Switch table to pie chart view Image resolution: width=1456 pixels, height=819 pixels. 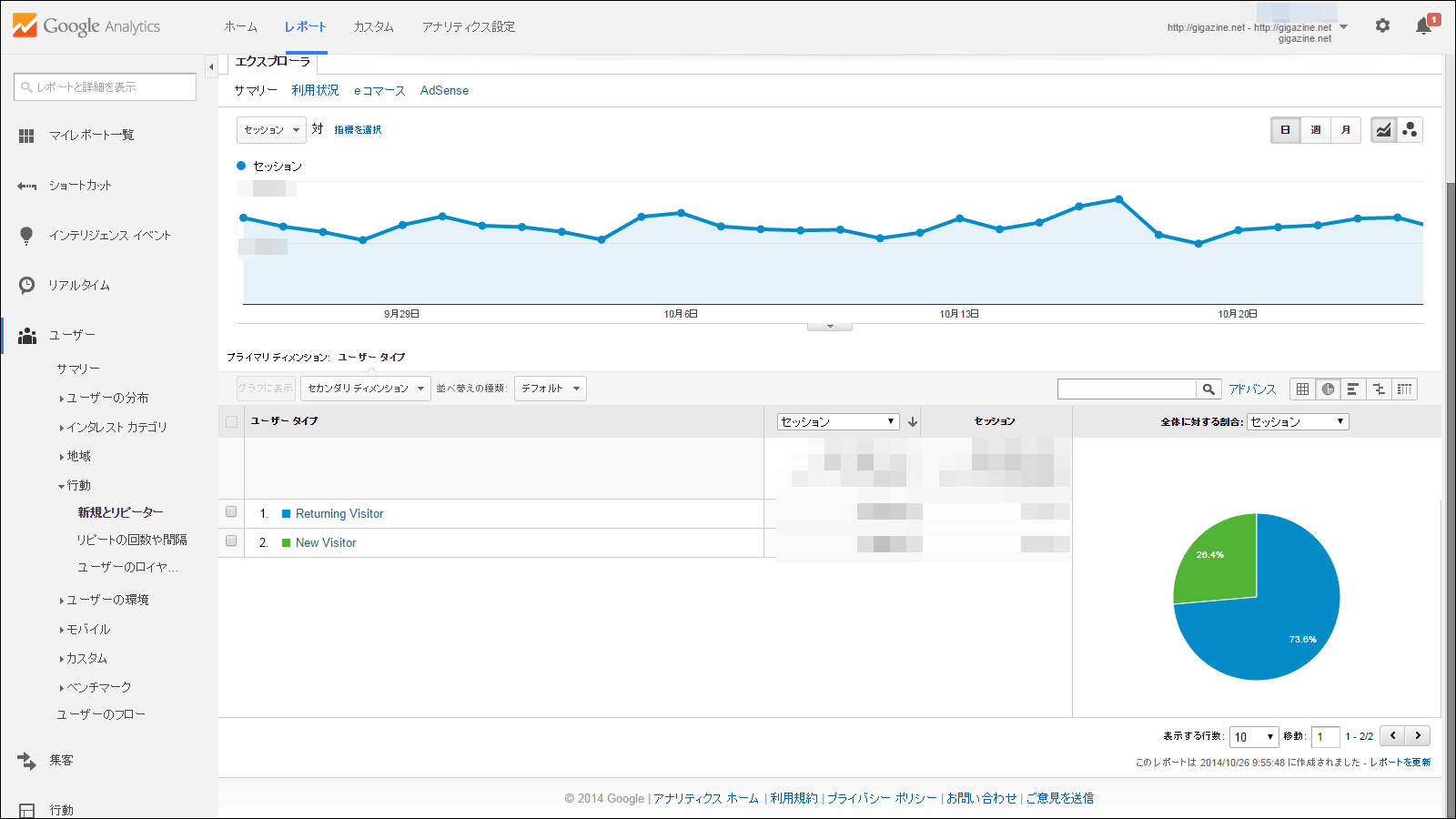[1328, 389]
